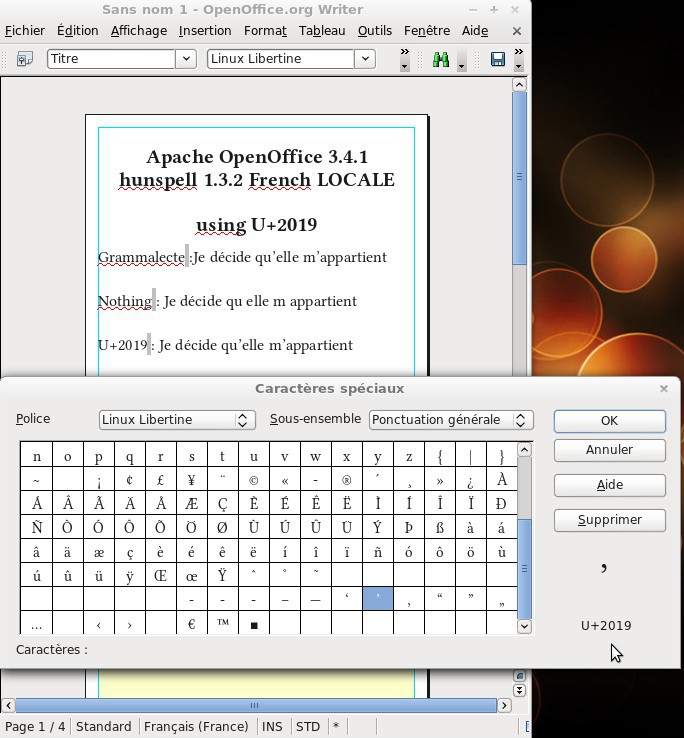Open the Insertion menu
This screenshot has width=684, height=738.
[x=205, y=31]
